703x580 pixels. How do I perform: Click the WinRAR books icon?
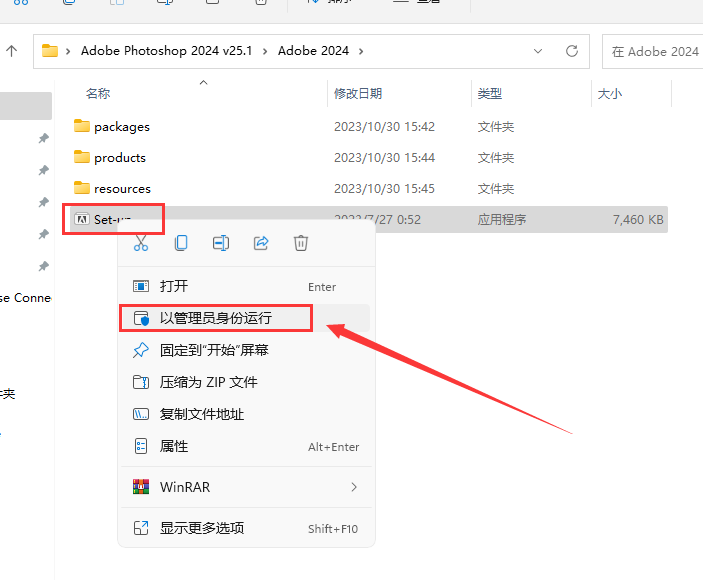click(141, 487)
